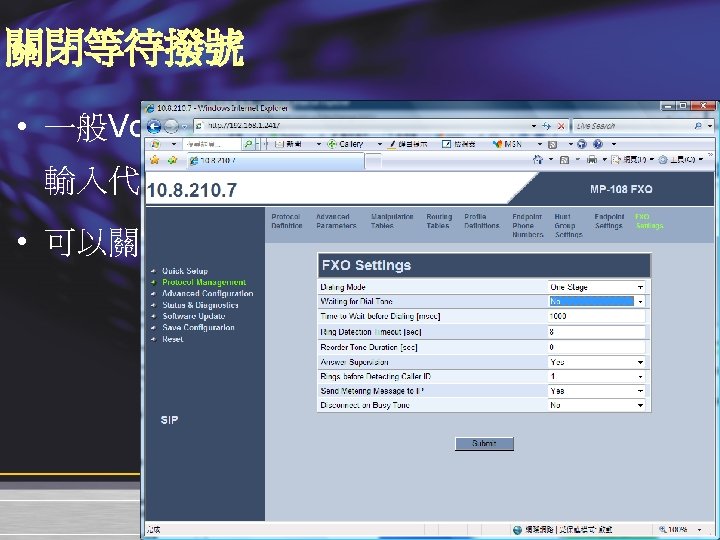720x540 pixels.
Task: Click the browser Back arrow button
Action: click(x=154, y=126)
